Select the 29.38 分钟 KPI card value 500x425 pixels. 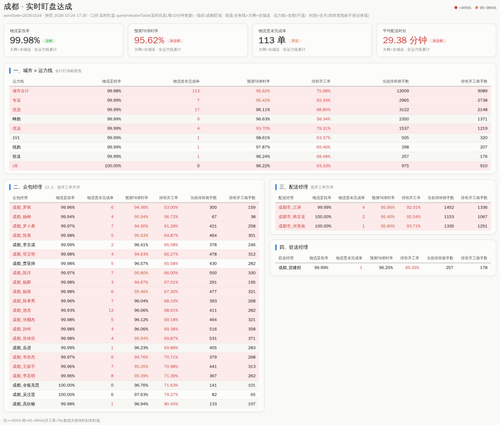pyautogui.click(x=405, y=40)
